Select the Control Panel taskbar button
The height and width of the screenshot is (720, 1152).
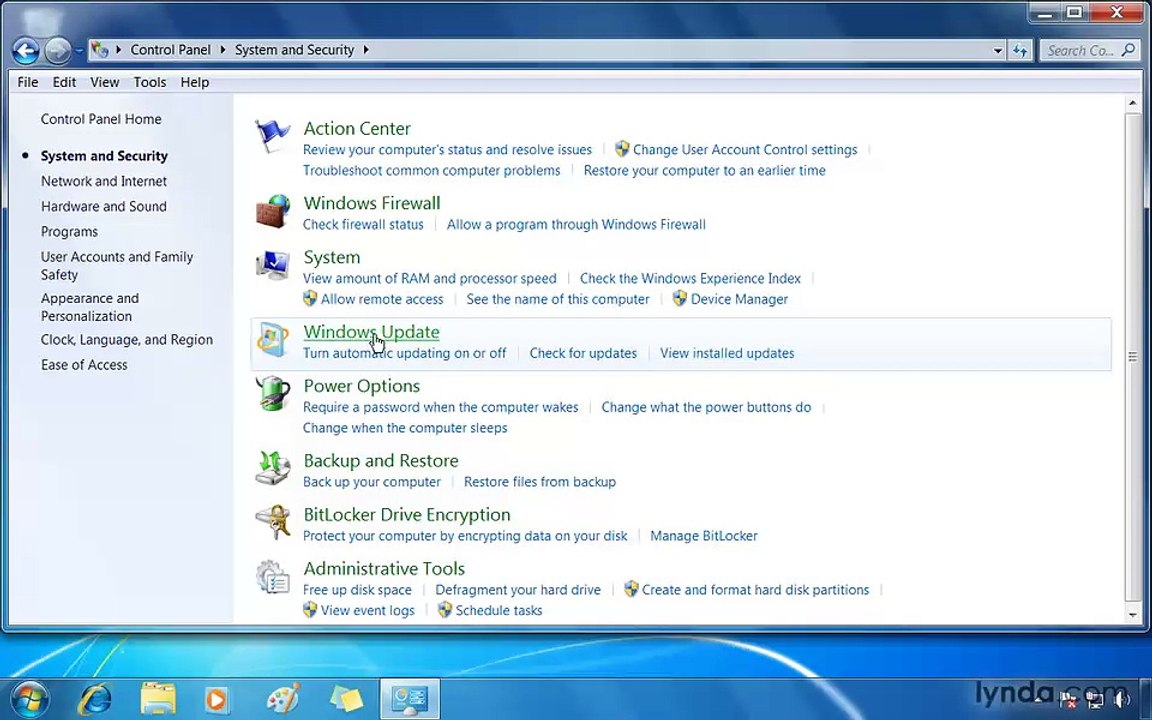pos(410,699)
